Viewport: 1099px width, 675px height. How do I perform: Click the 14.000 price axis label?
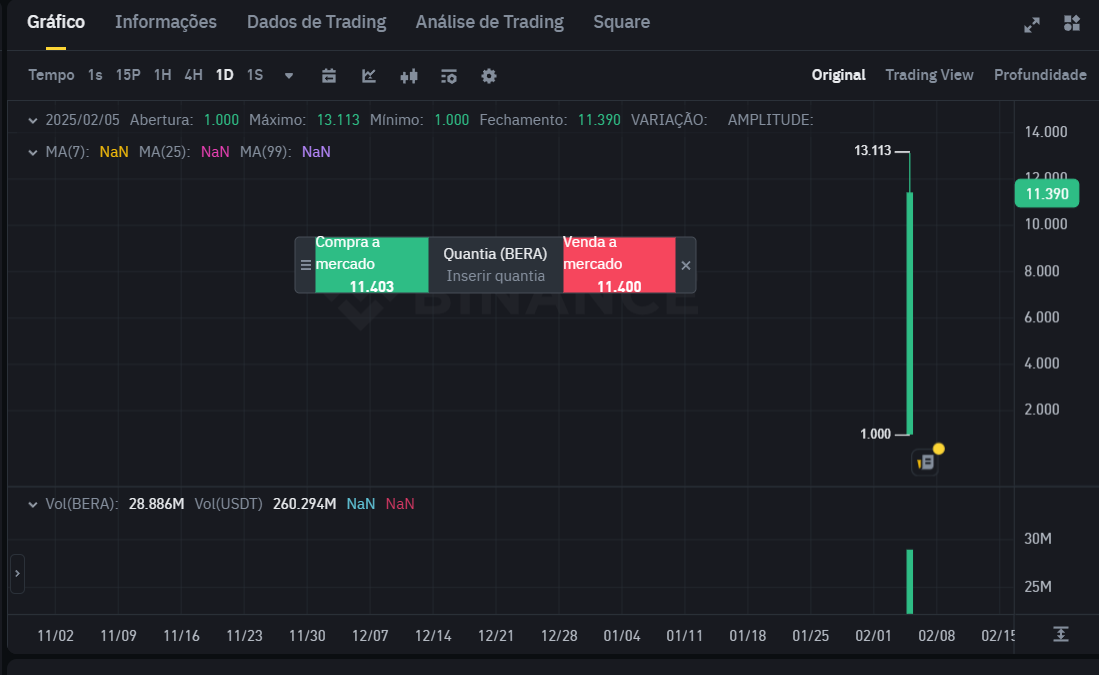(1046, 132)
